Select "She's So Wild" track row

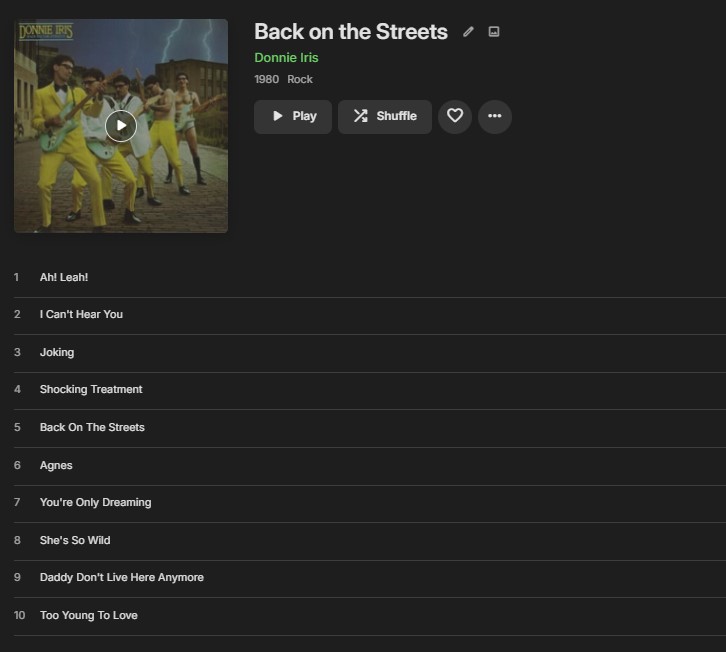75,540
